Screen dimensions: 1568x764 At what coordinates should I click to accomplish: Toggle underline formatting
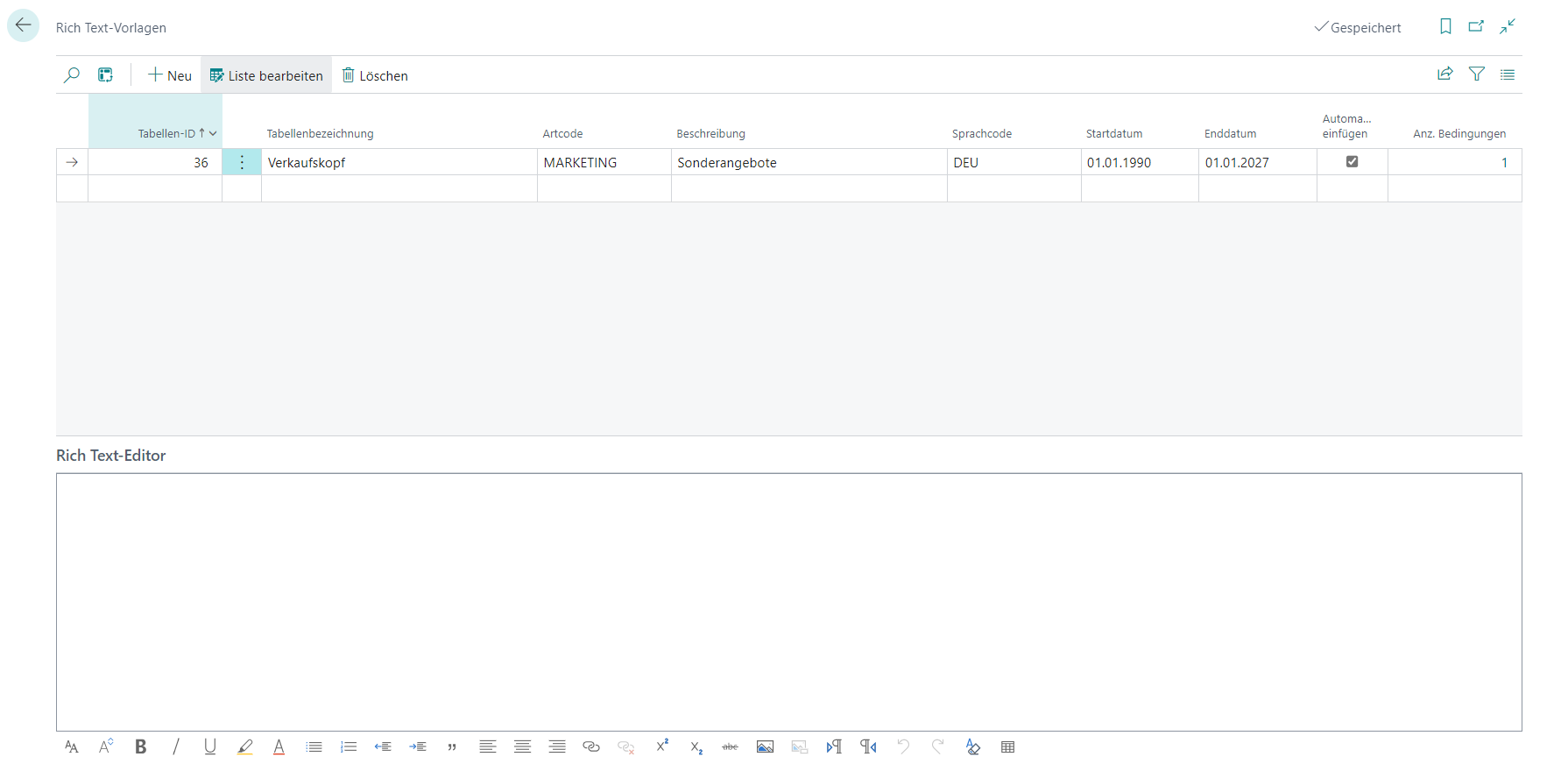pos(210,746)
